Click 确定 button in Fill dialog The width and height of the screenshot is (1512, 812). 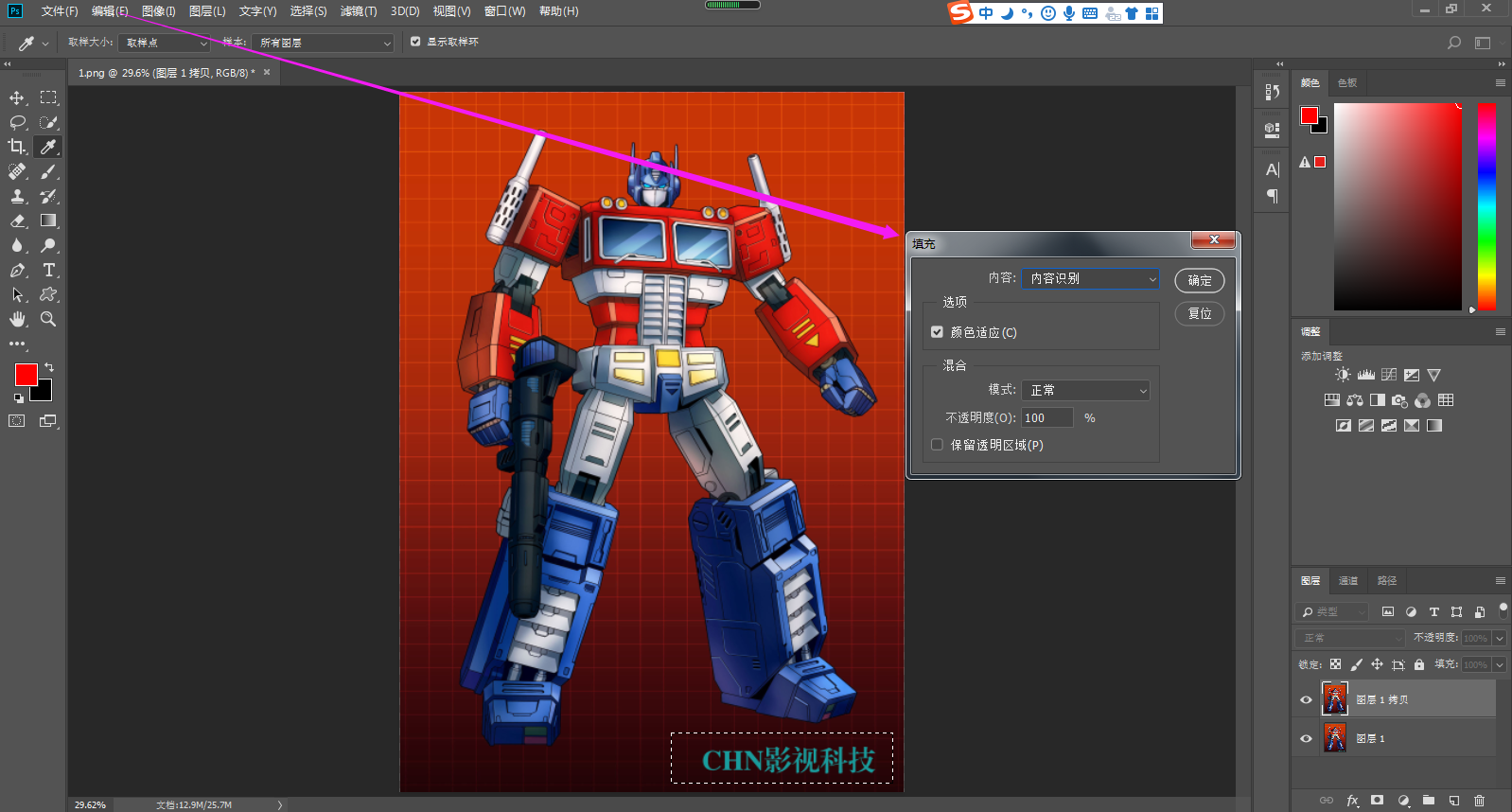(x=1200, y=280)
